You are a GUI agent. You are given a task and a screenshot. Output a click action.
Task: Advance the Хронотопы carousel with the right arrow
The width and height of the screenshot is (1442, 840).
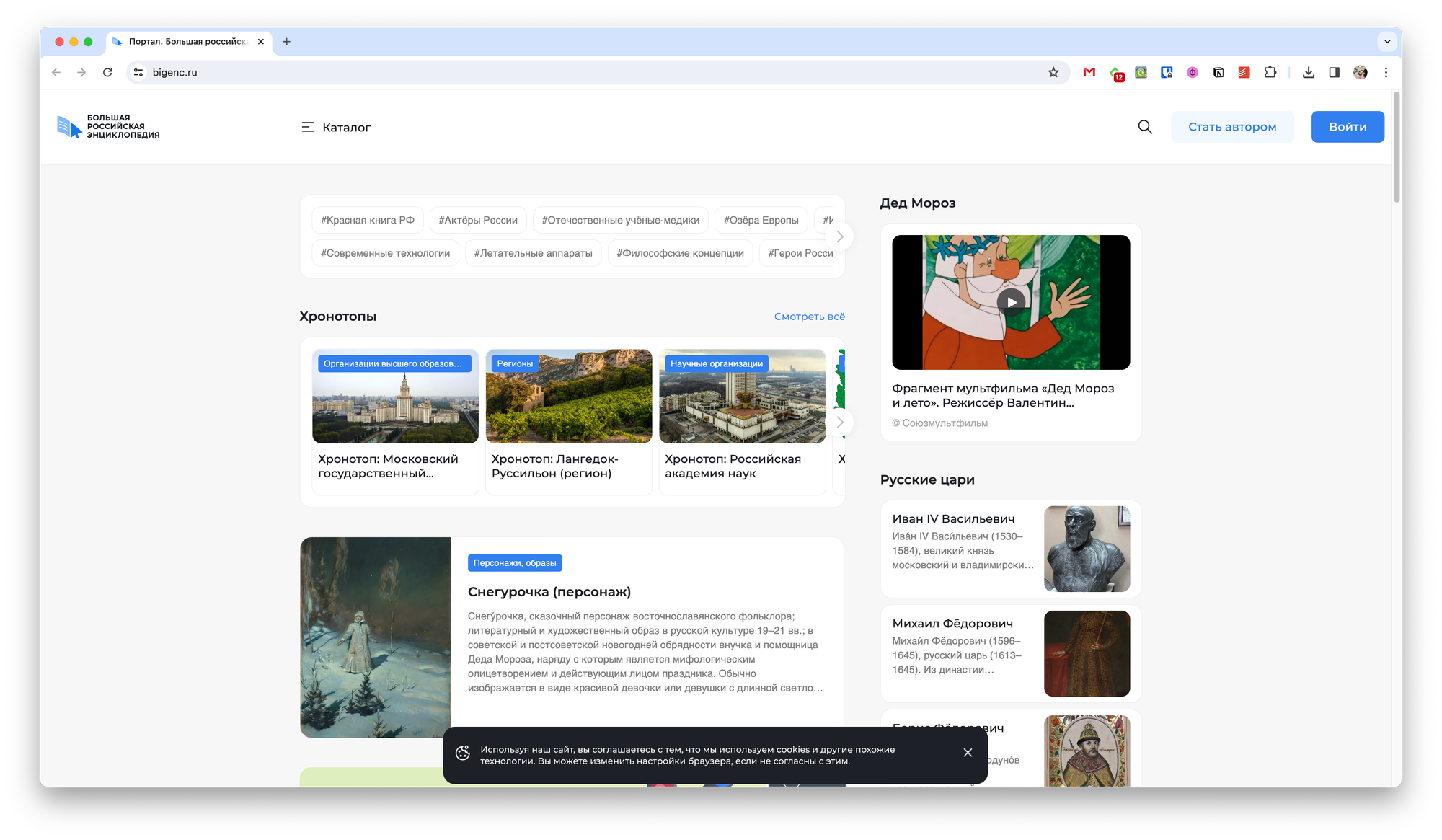(x=839, y=422)
